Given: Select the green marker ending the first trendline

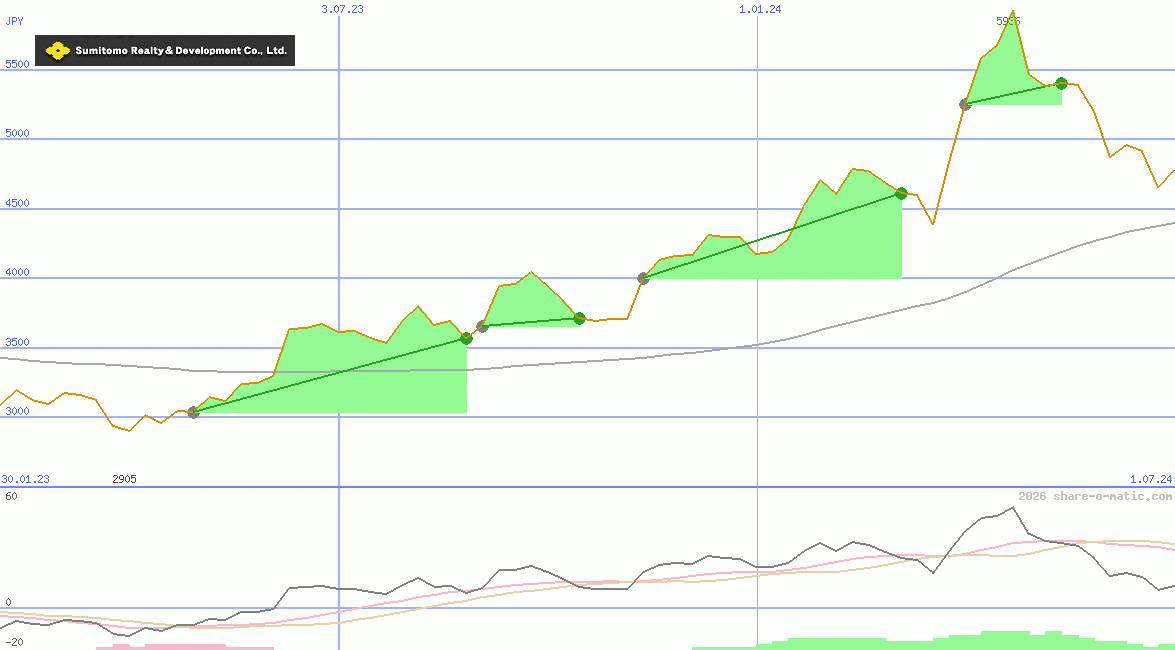Looking at the screenshot, I should (466, 338).
